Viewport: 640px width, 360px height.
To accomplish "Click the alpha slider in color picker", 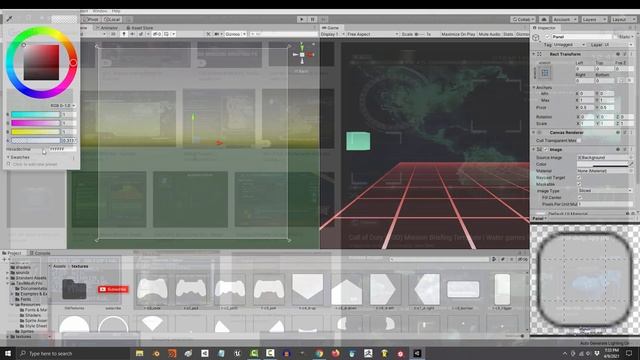I will point(36,140).
